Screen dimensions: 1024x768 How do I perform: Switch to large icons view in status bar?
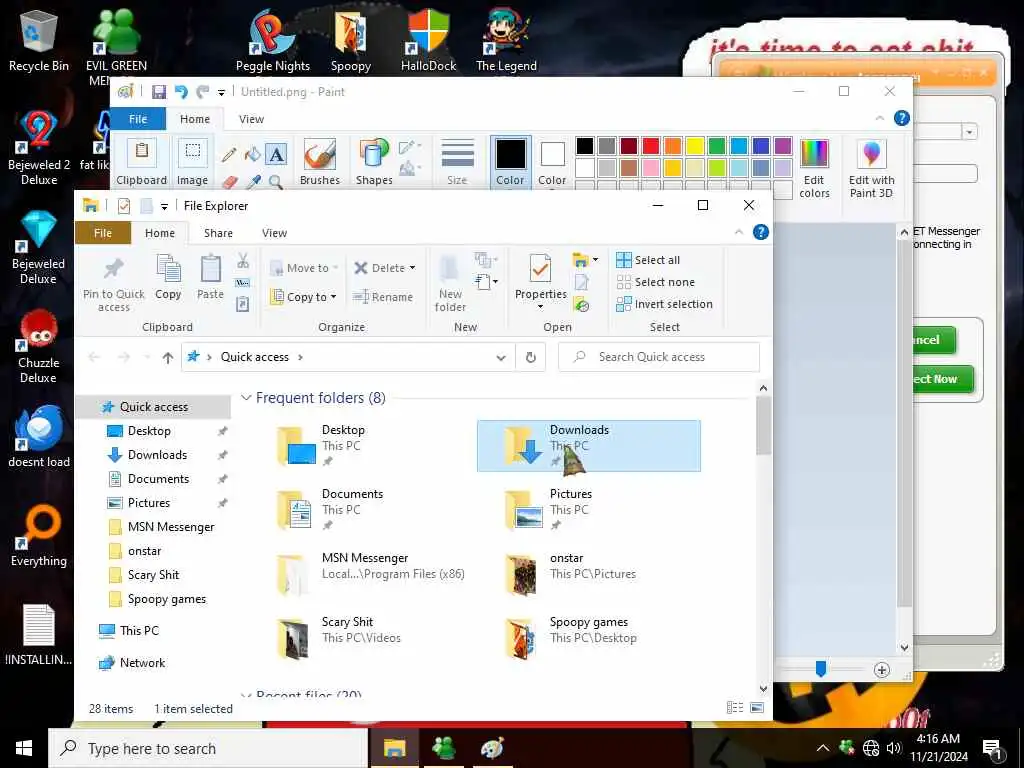pos(757,708)
